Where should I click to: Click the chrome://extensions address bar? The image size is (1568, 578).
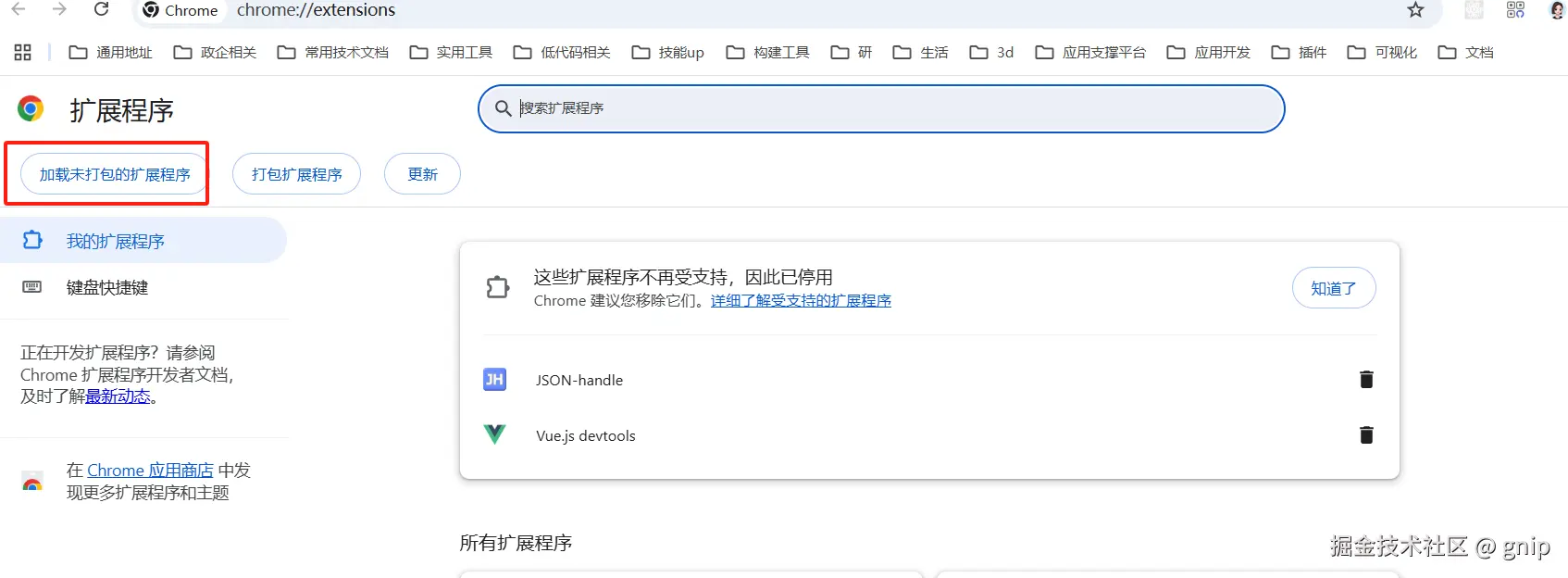coord(787,11)
